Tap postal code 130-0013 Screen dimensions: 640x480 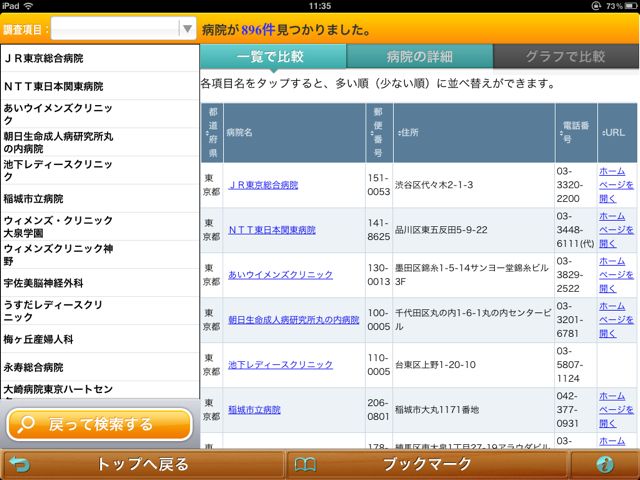point(379,275)
